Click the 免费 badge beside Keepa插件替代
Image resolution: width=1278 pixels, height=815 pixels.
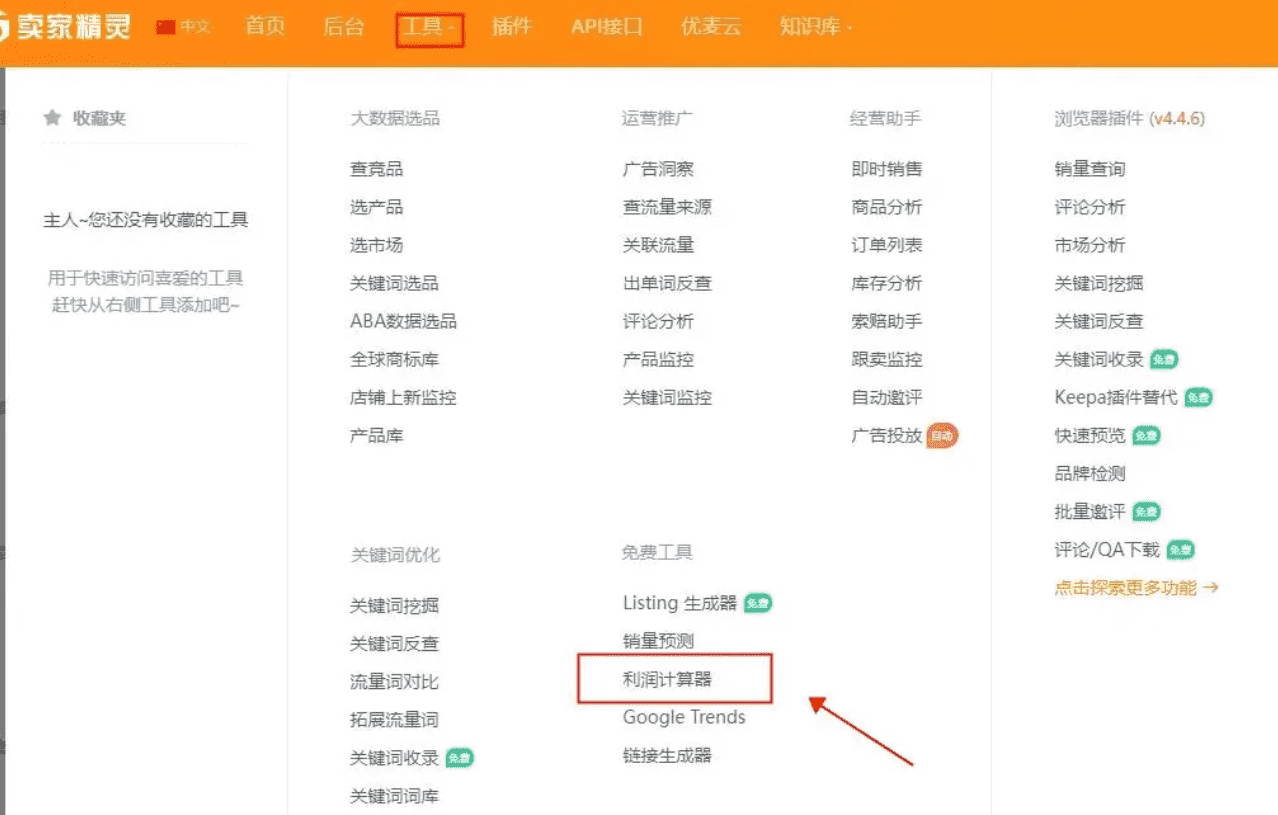coord(1198,398)
